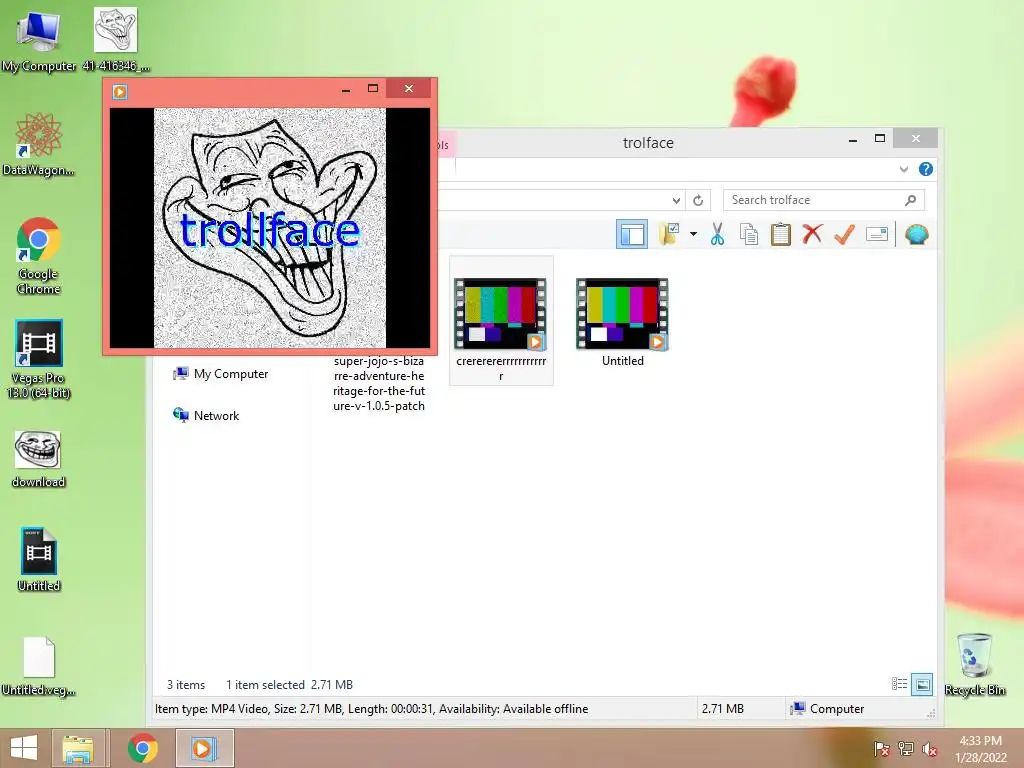Refresh the trolface folder
This screenshot has width=1024, height=768.
698,200
